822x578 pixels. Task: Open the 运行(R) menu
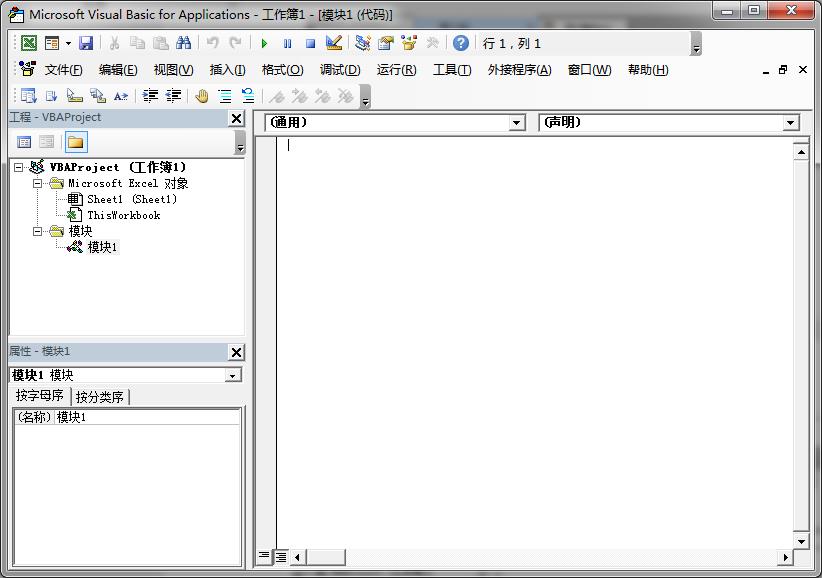(x=396, y=70)
